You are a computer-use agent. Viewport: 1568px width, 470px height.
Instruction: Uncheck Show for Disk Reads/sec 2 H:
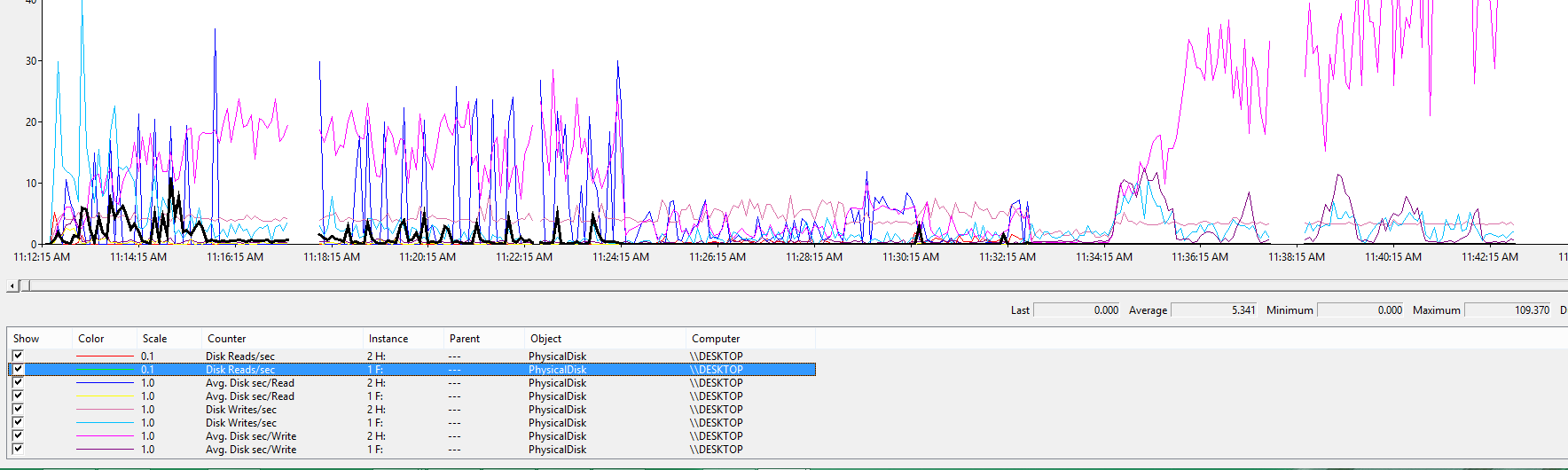[x=18, y=356]
